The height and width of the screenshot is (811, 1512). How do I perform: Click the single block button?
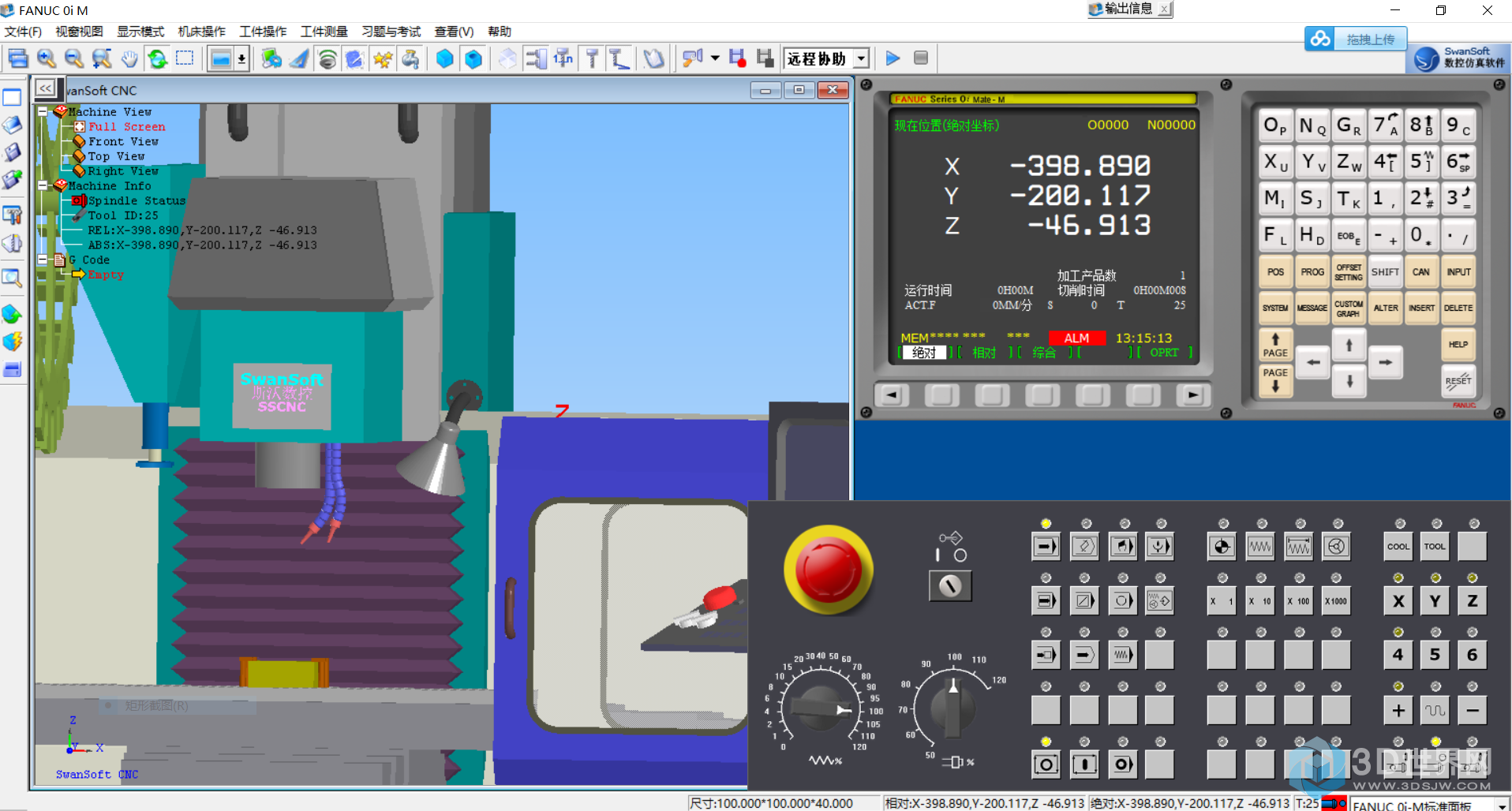click(1046, 600)
